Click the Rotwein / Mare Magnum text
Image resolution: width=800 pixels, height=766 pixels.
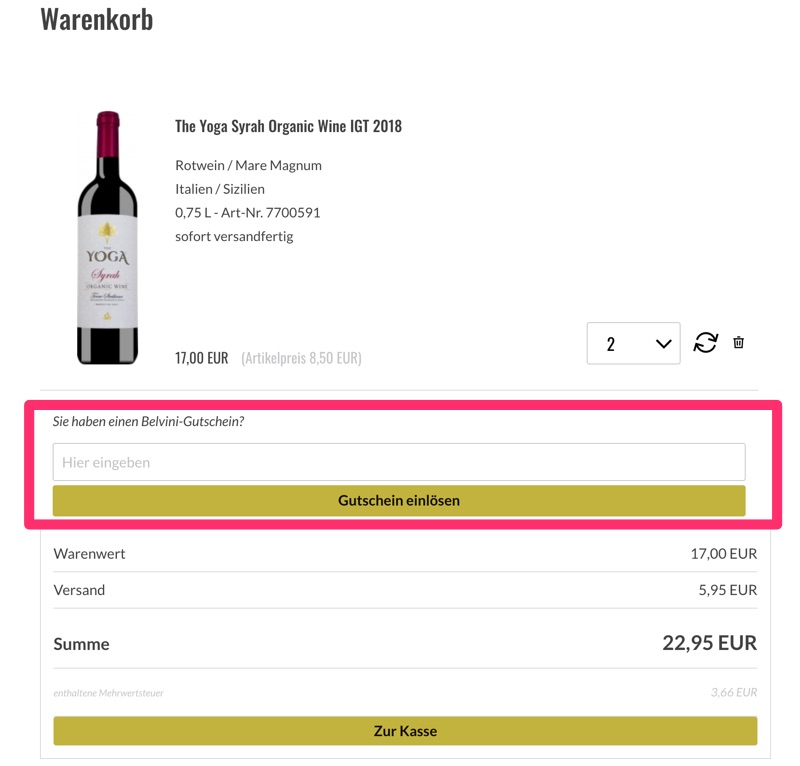248,165
